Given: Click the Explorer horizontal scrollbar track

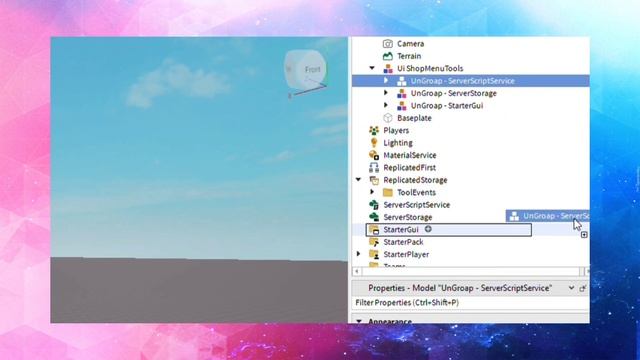Looking at the screenshot, I should click(471, 271).
